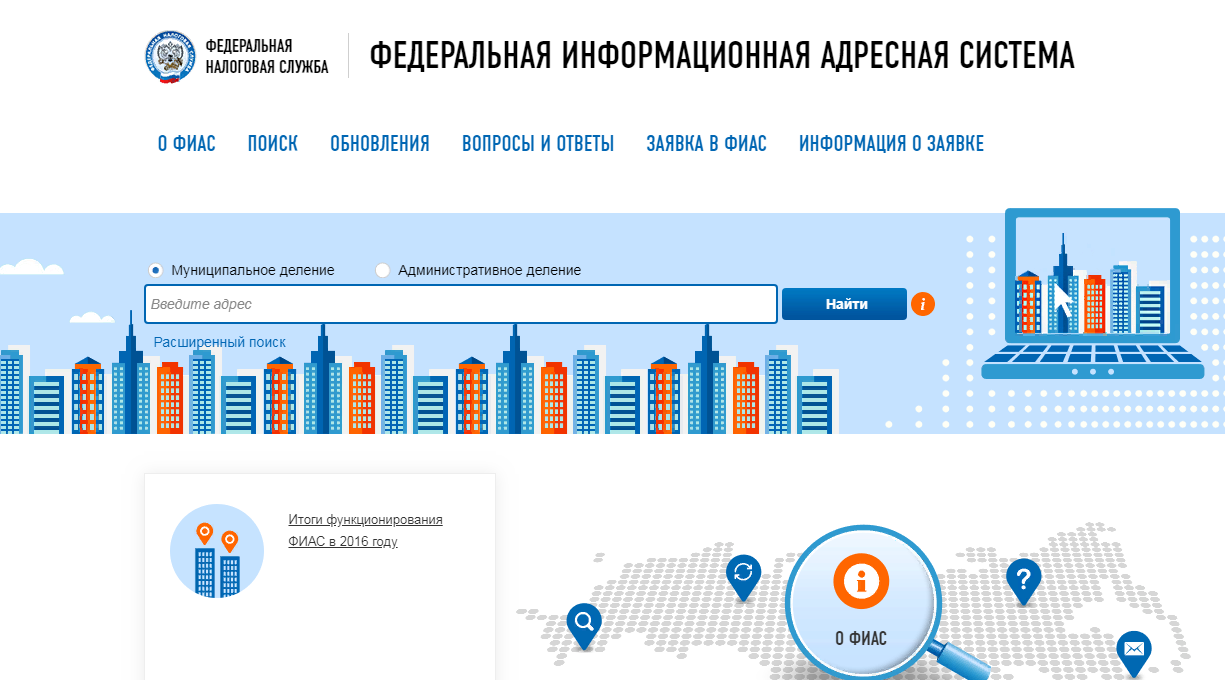
Task: Open the question mark pin on map
Action: (x=1023, y=579)
